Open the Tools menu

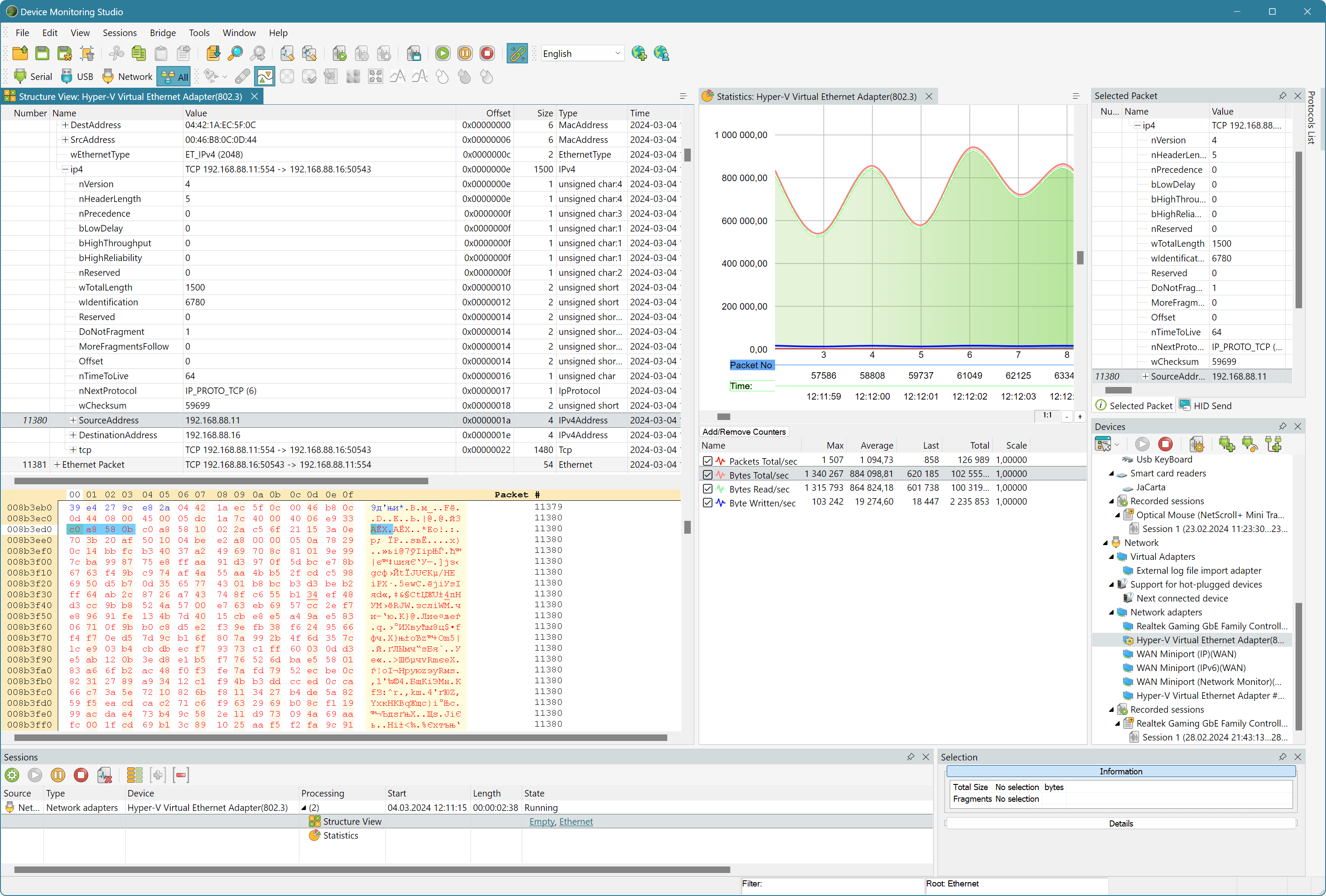[199, 33]
